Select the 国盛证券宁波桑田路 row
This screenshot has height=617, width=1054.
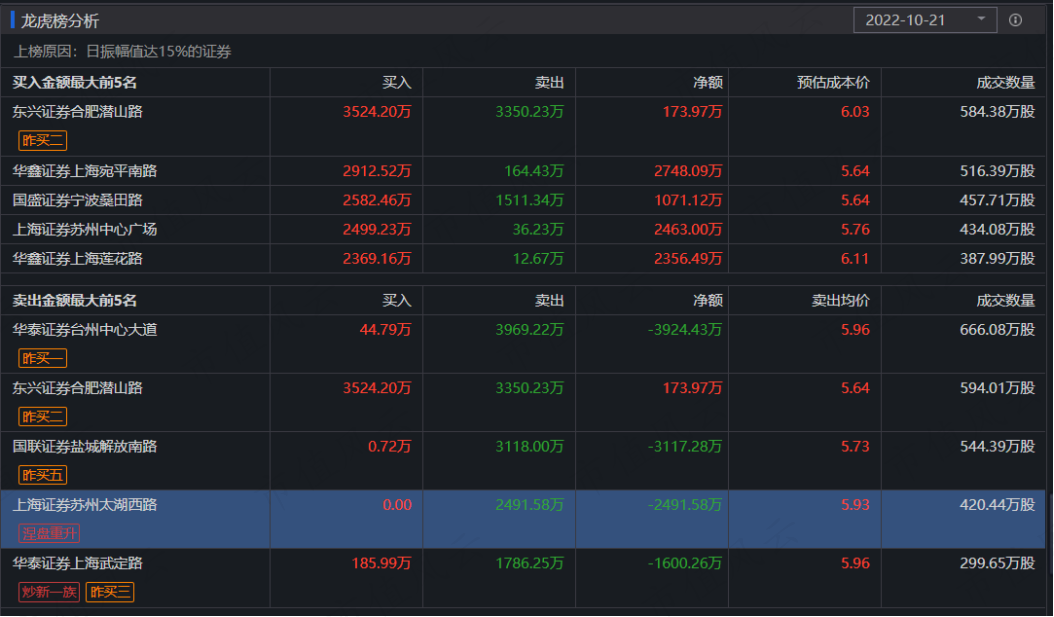523,200
